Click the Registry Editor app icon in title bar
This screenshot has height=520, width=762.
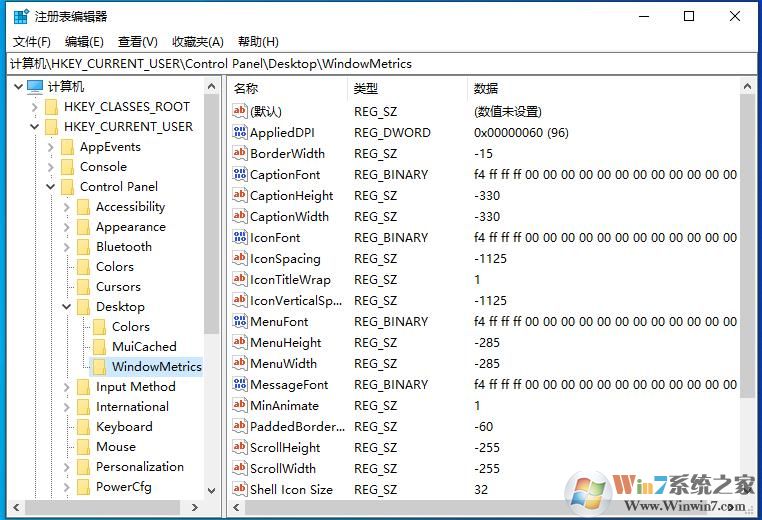coord(21,16)
